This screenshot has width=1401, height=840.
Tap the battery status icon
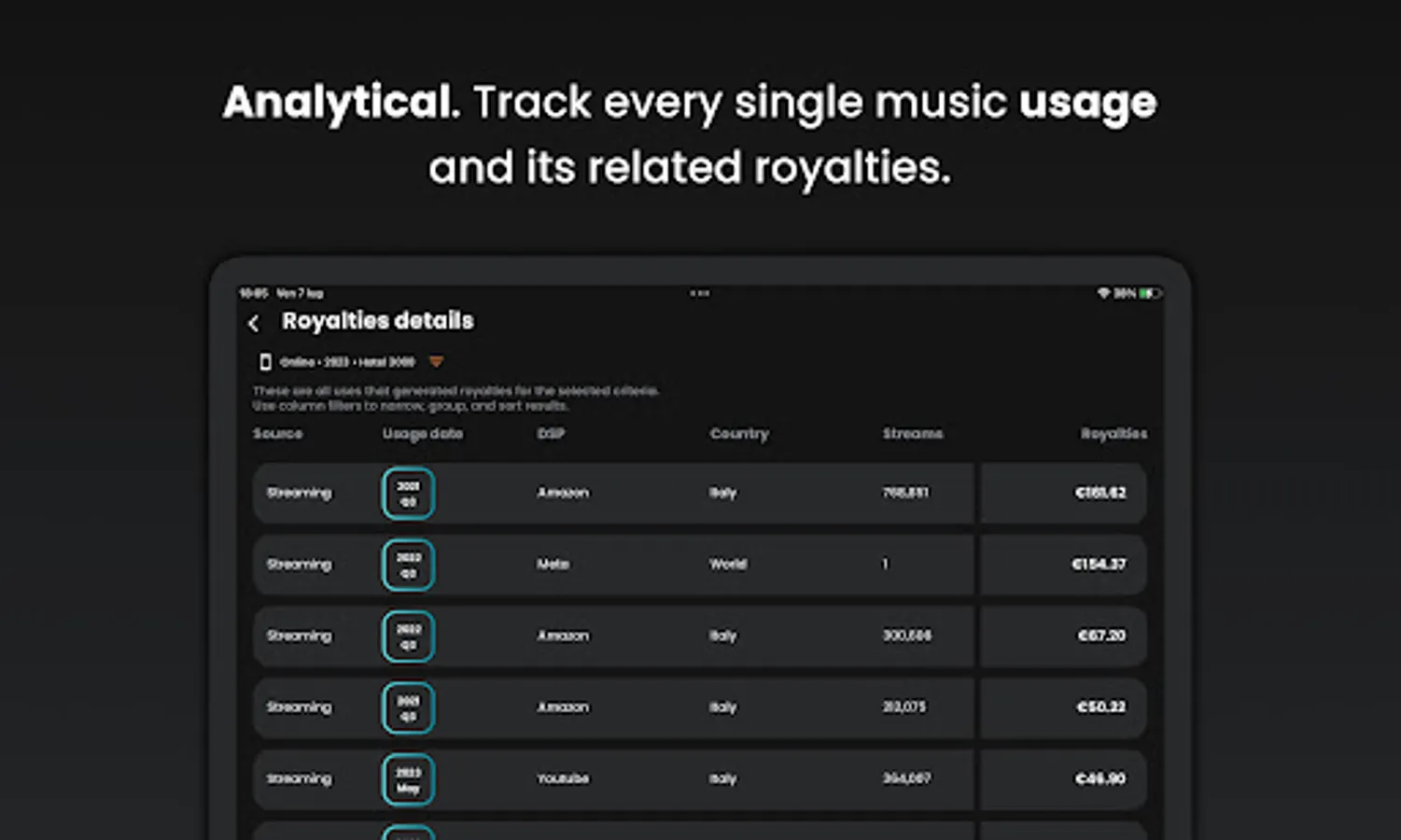coord(1150,293)
